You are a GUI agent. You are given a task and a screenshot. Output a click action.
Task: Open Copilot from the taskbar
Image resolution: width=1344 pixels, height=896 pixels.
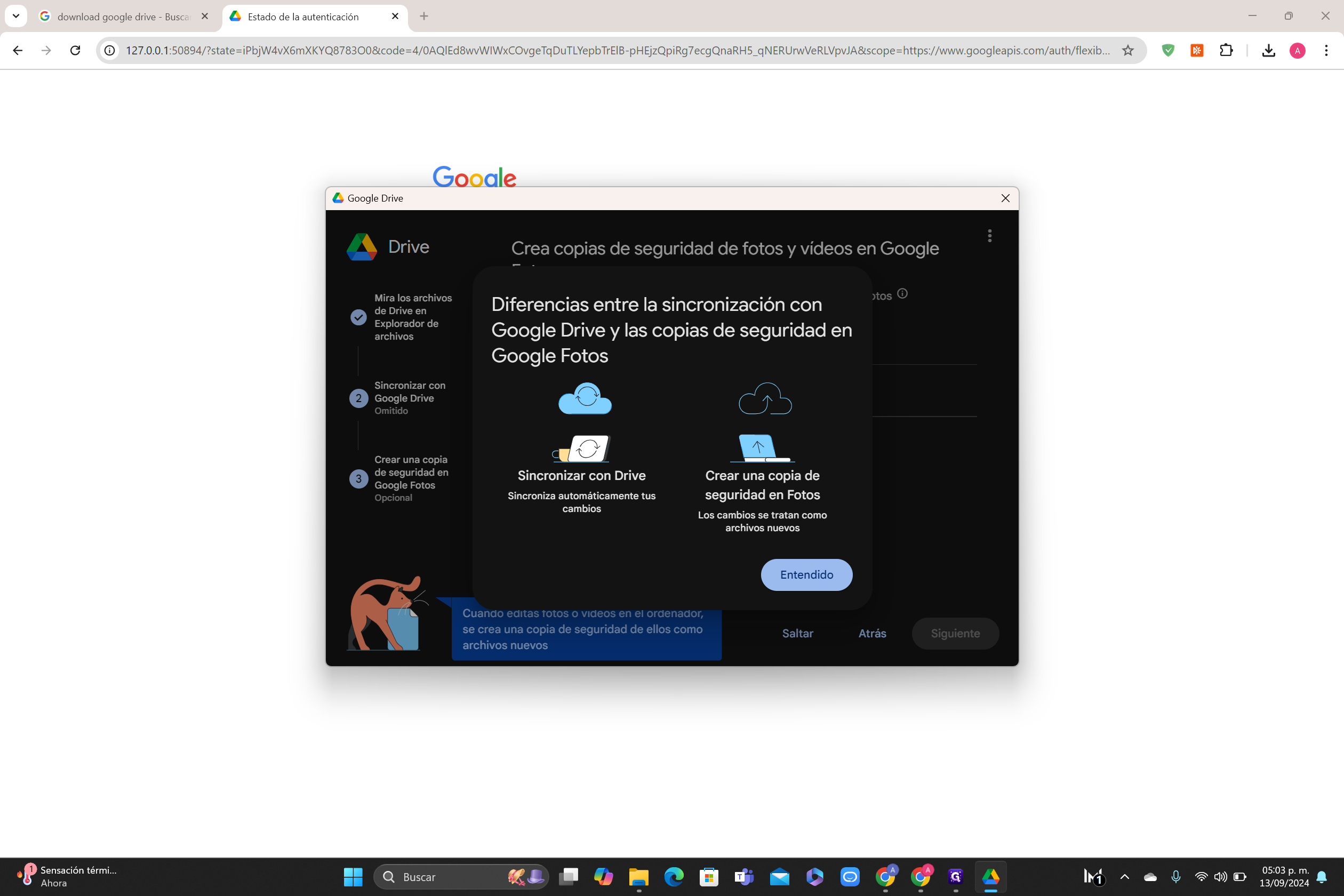point(603,877)
